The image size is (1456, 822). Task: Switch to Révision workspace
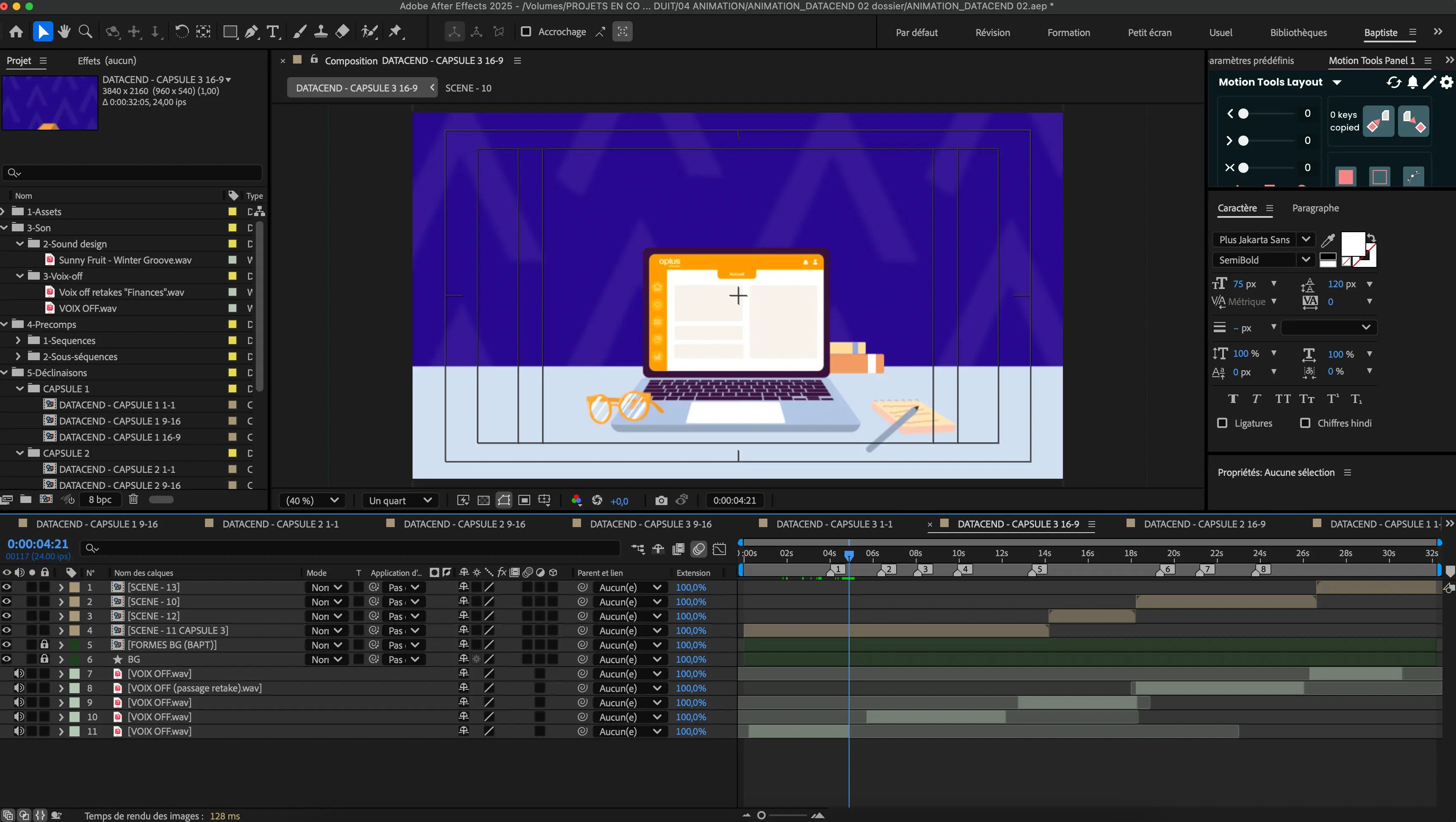(993, 33)
